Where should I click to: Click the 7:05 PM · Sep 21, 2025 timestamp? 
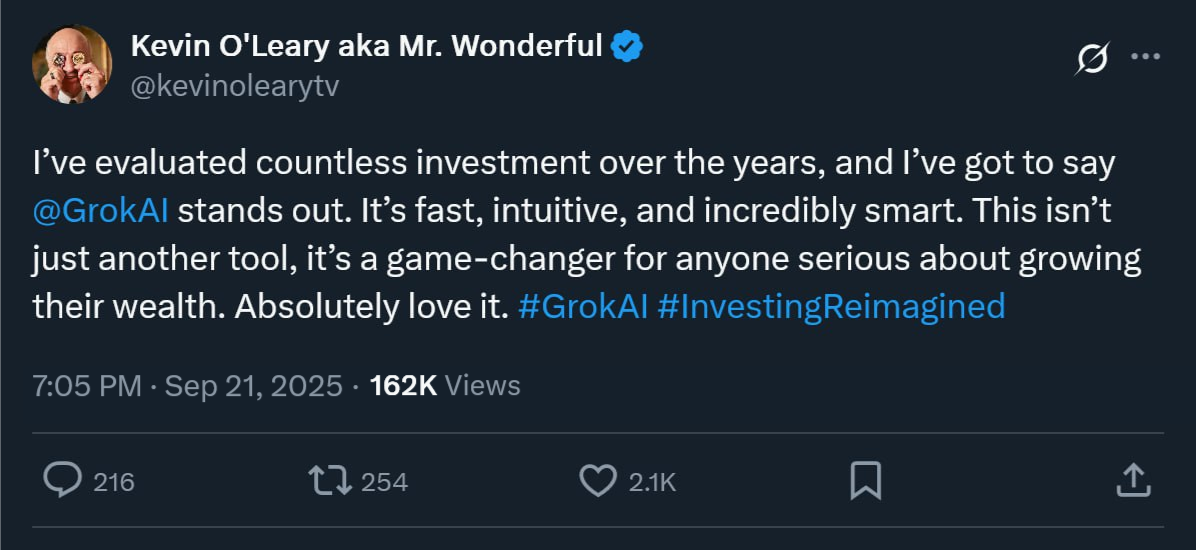(x=187, y=385)
